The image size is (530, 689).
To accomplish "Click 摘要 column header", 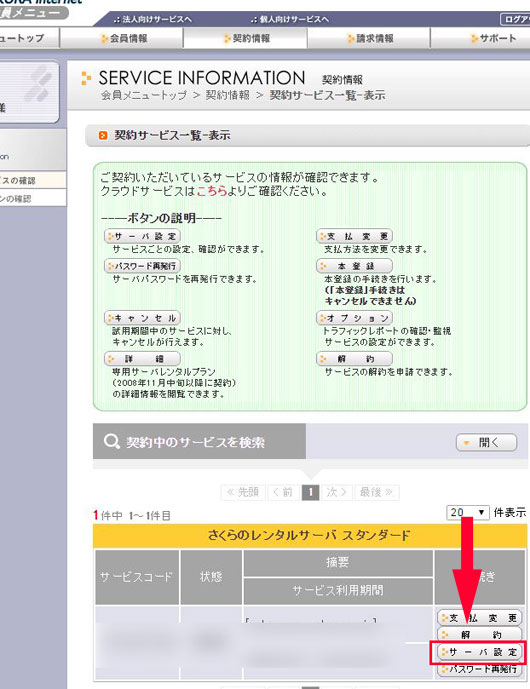I will coord(338,563).
